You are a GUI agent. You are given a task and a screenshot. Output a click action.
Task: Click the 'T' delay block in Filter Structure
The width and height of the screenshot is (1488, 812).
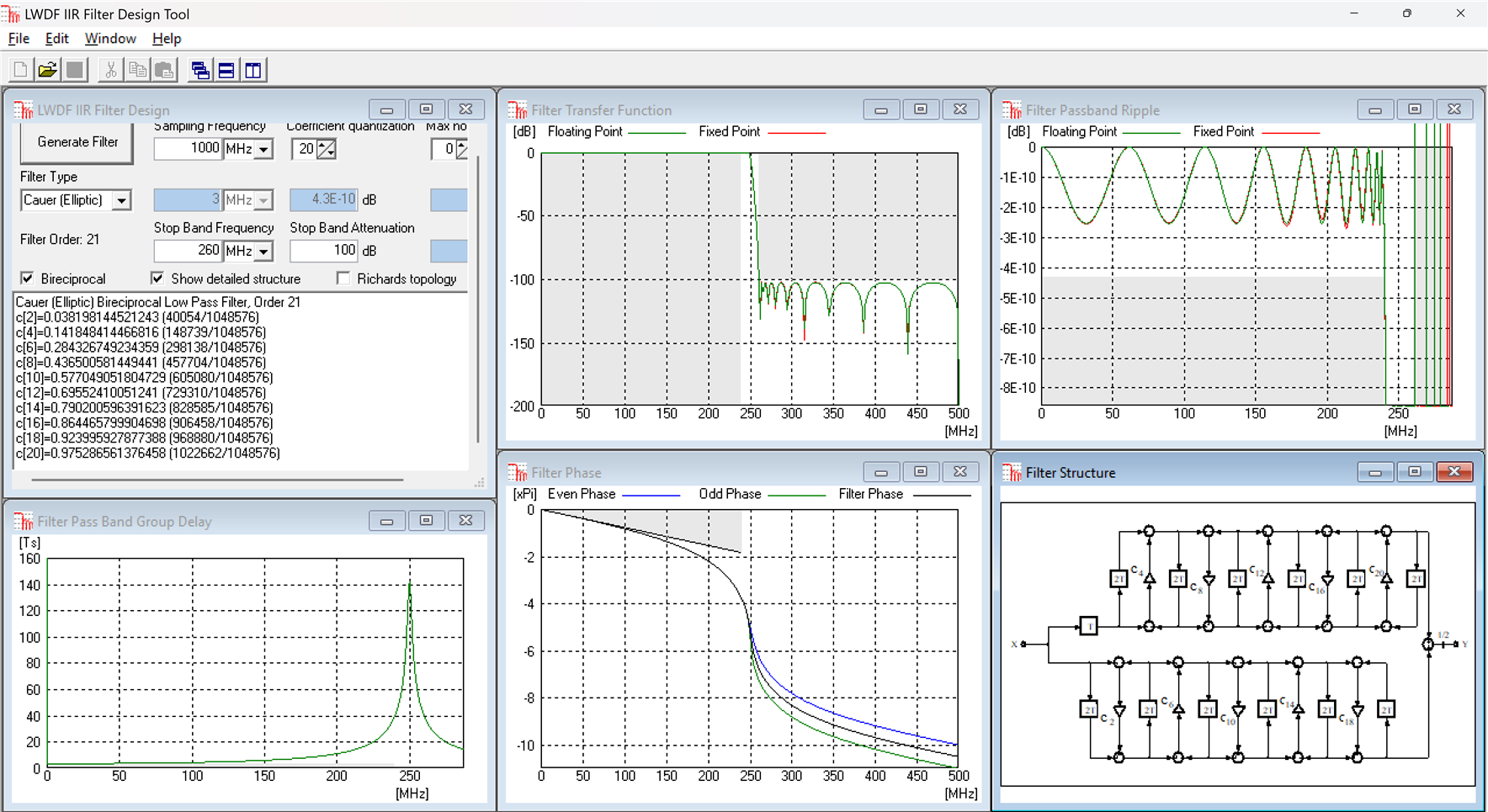(1088, 626)
